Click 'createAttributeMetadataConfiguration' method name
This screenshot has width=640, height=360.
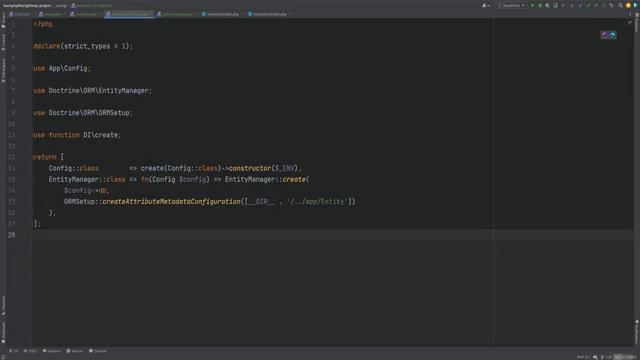coord(171,202)
